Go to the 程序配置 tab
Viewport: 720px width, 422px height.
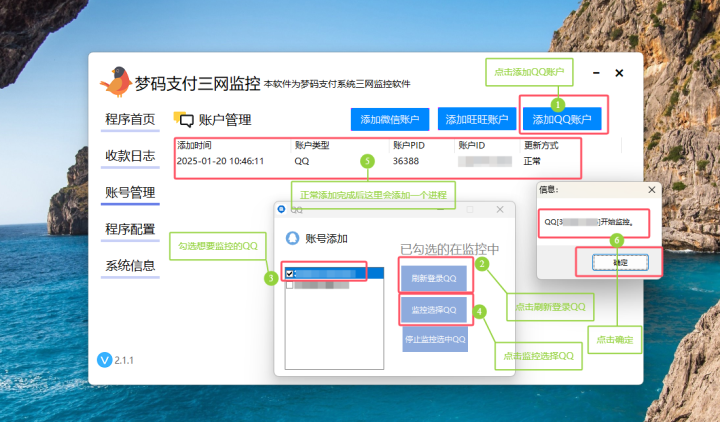coord(130,229)
